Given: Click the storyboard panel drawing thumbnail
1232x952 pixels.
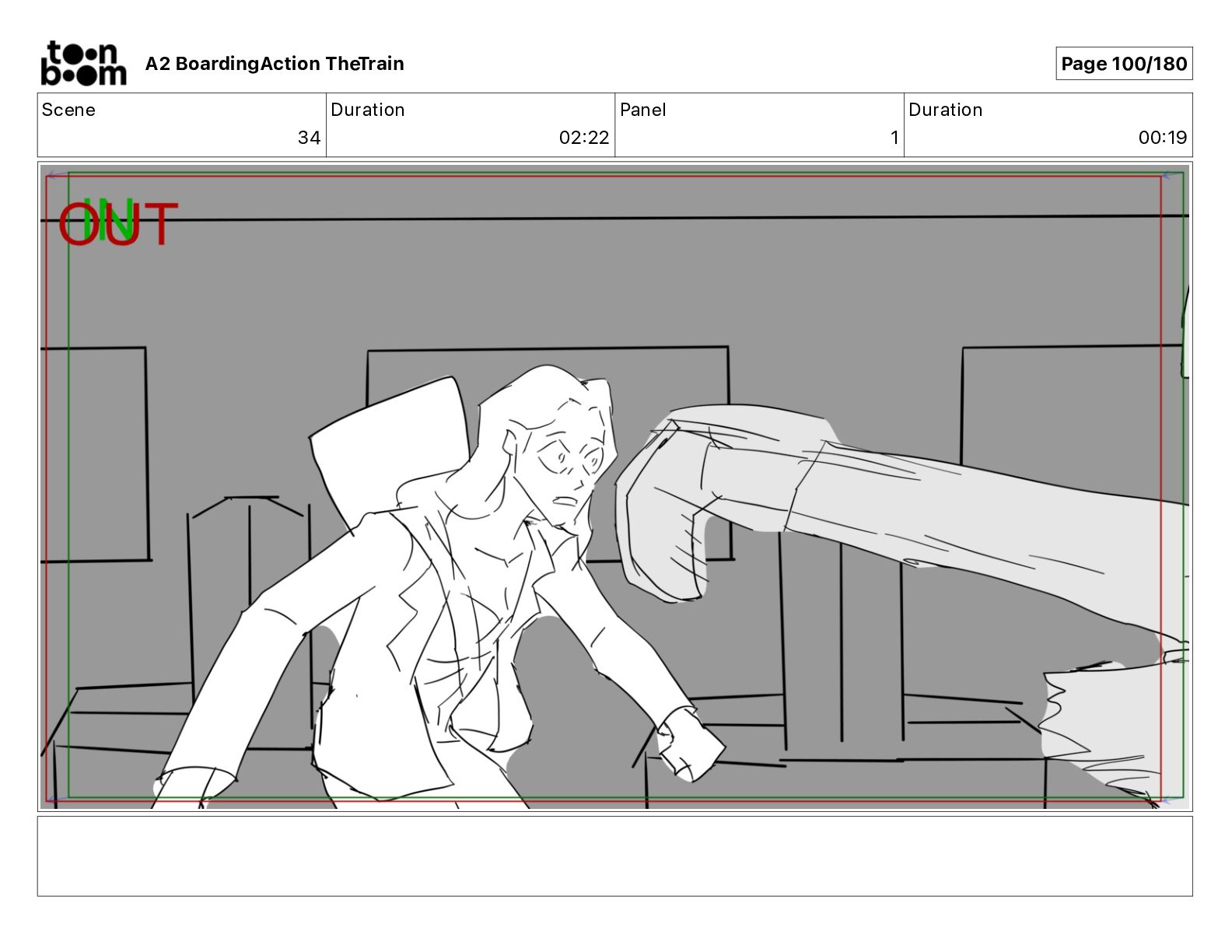Looking at the screenshot, I should click(x=614, y=487).
